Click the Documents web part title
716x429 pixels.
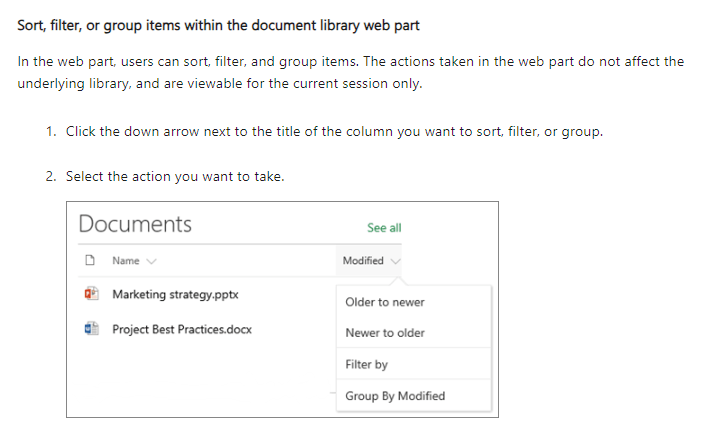click(135, 224)
